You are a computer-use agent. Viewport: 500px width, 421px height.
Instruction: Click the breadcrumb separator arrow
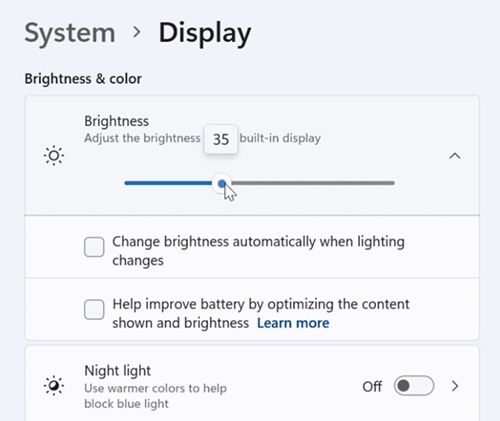coord(137,32)
